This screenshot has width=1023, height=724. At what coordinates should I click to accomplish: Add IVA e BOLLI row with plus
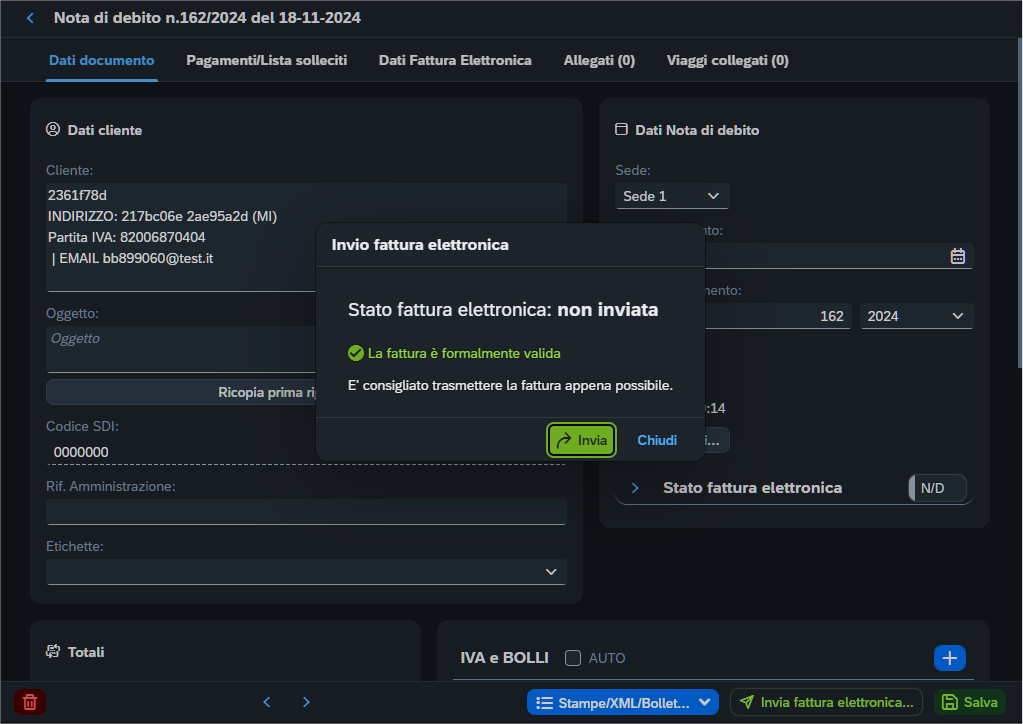coord(949,657)
